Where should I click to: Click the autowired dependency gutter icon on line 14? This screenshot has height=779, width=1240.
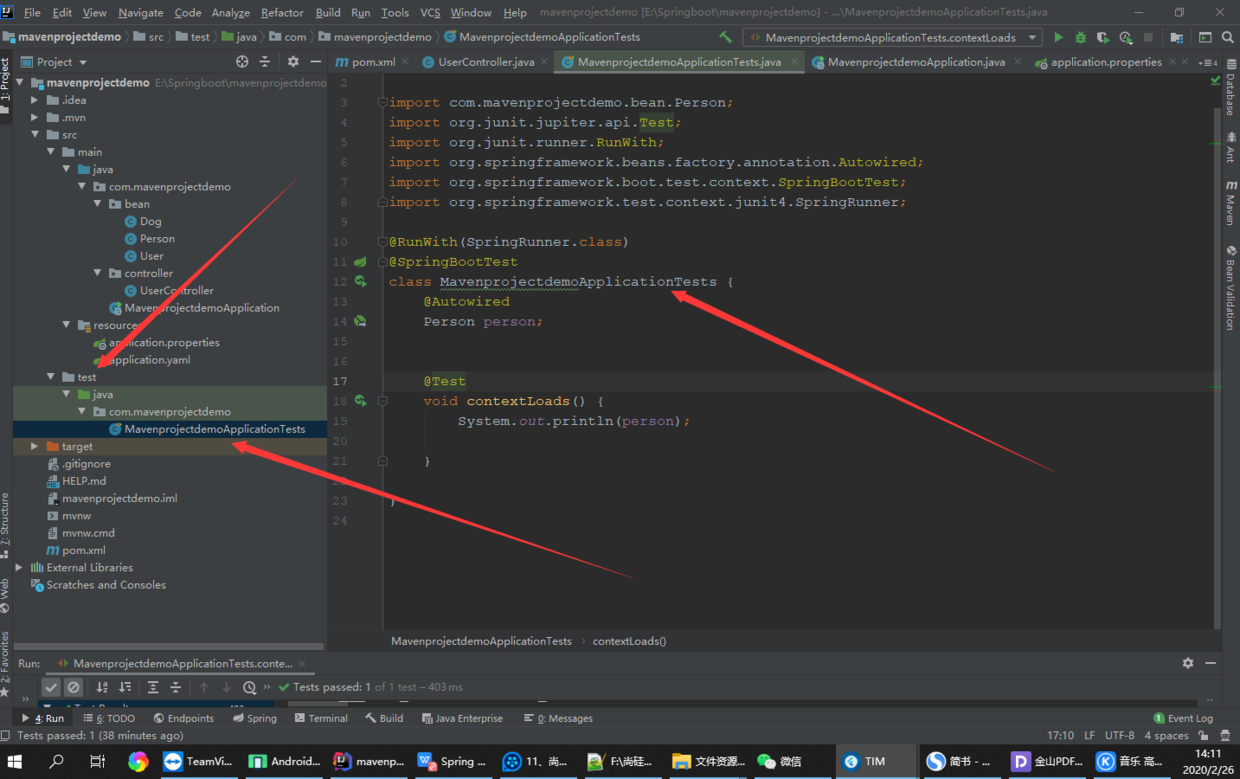point(360,322)
